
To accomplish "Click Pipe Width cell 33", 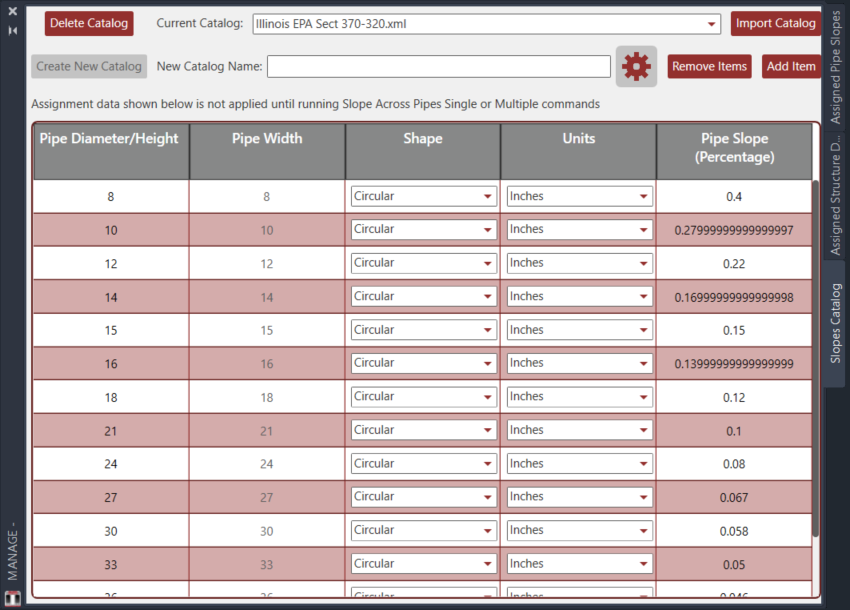I will (x=267, y=565).
